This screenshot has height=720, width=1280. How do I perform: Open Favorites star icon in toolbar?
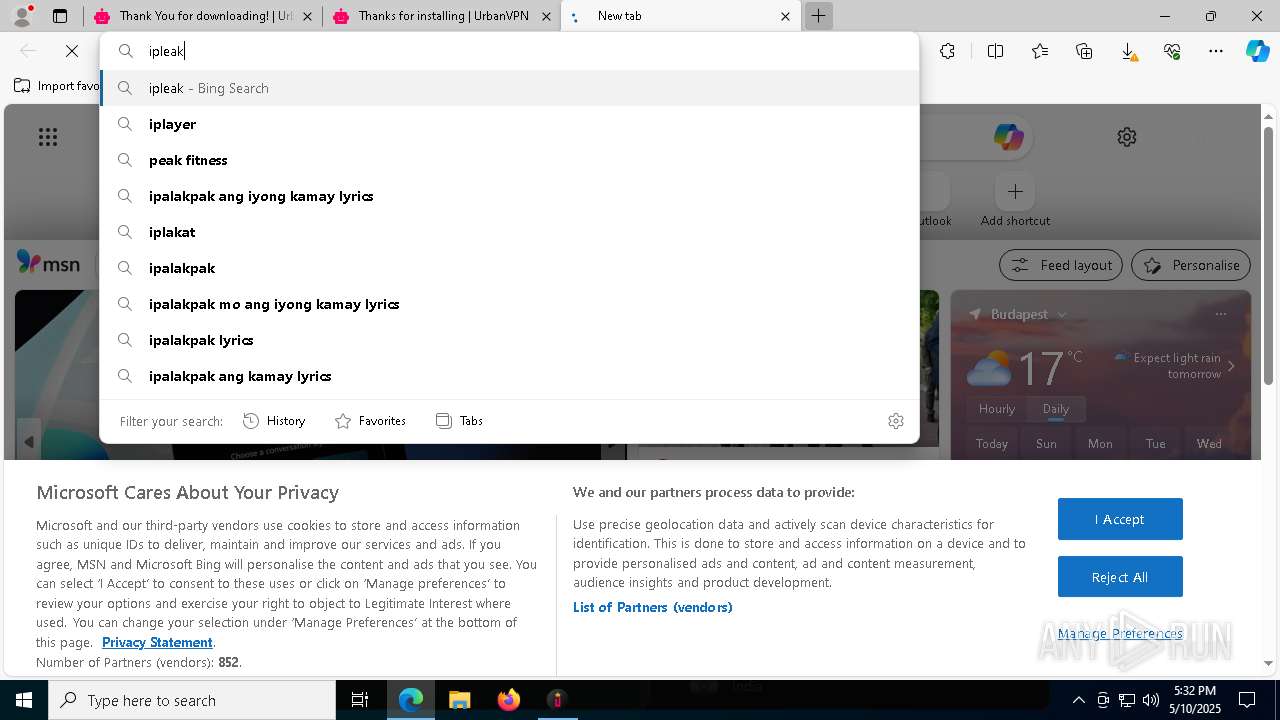pyautogui.click(x=1040, y=51)
